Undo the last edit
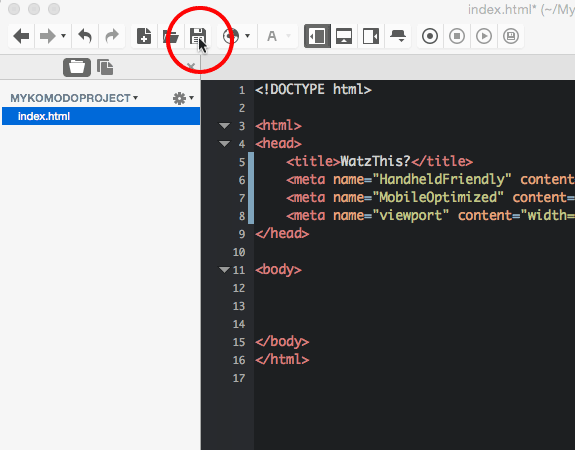The width and height of the screenshot is (575, 450). pyautogui.click(x=85, y=36)
